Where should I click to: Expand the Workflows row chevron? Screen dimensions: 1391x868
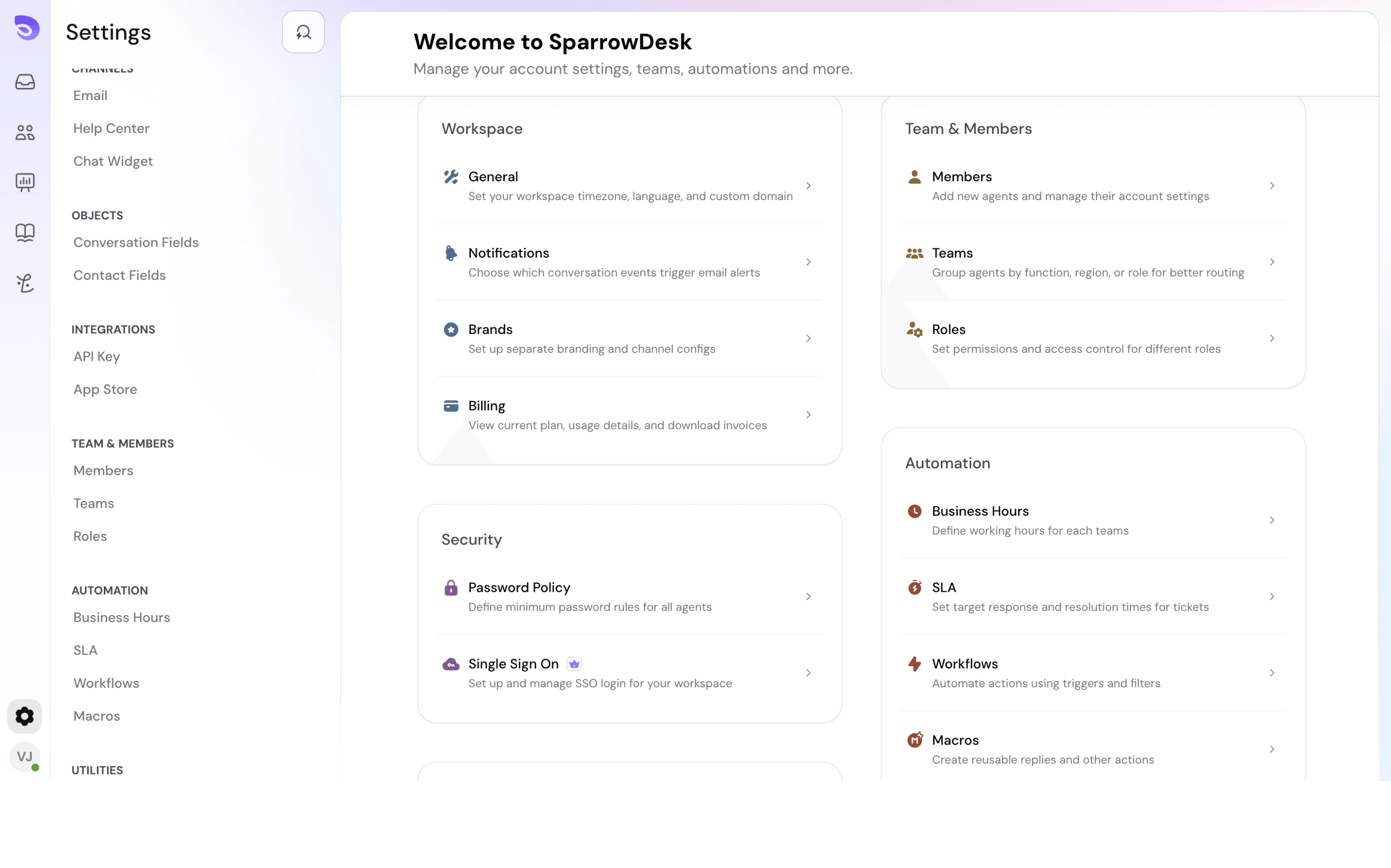pos(1272,673)
